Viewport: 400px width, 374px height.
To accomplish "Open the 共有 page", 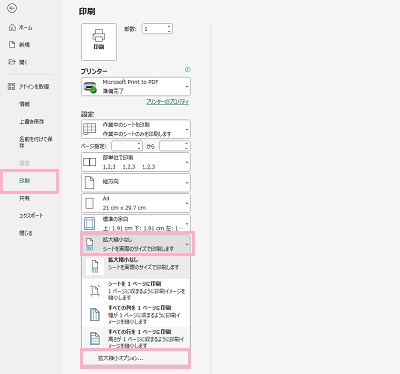I will [x=24, y=198].
